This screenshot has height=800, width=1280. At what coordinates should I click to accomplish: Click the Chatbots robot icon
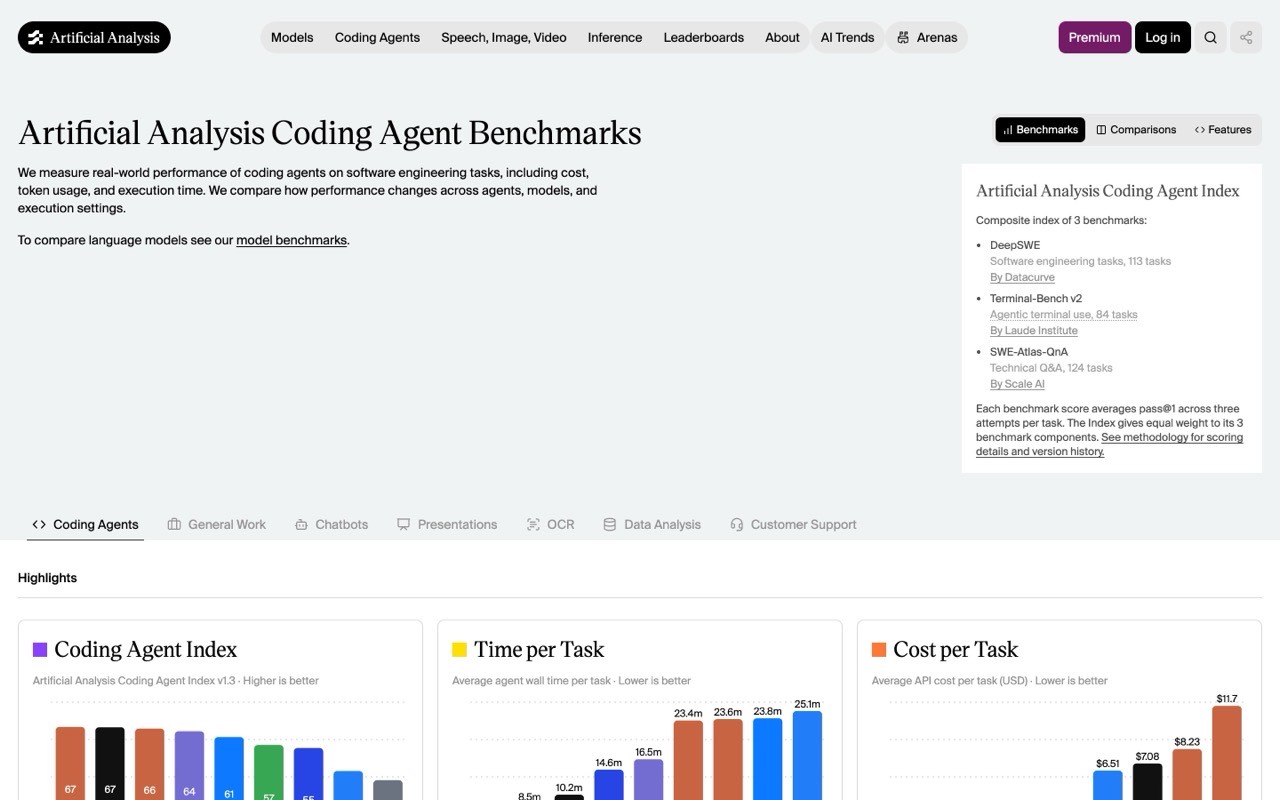301,524
